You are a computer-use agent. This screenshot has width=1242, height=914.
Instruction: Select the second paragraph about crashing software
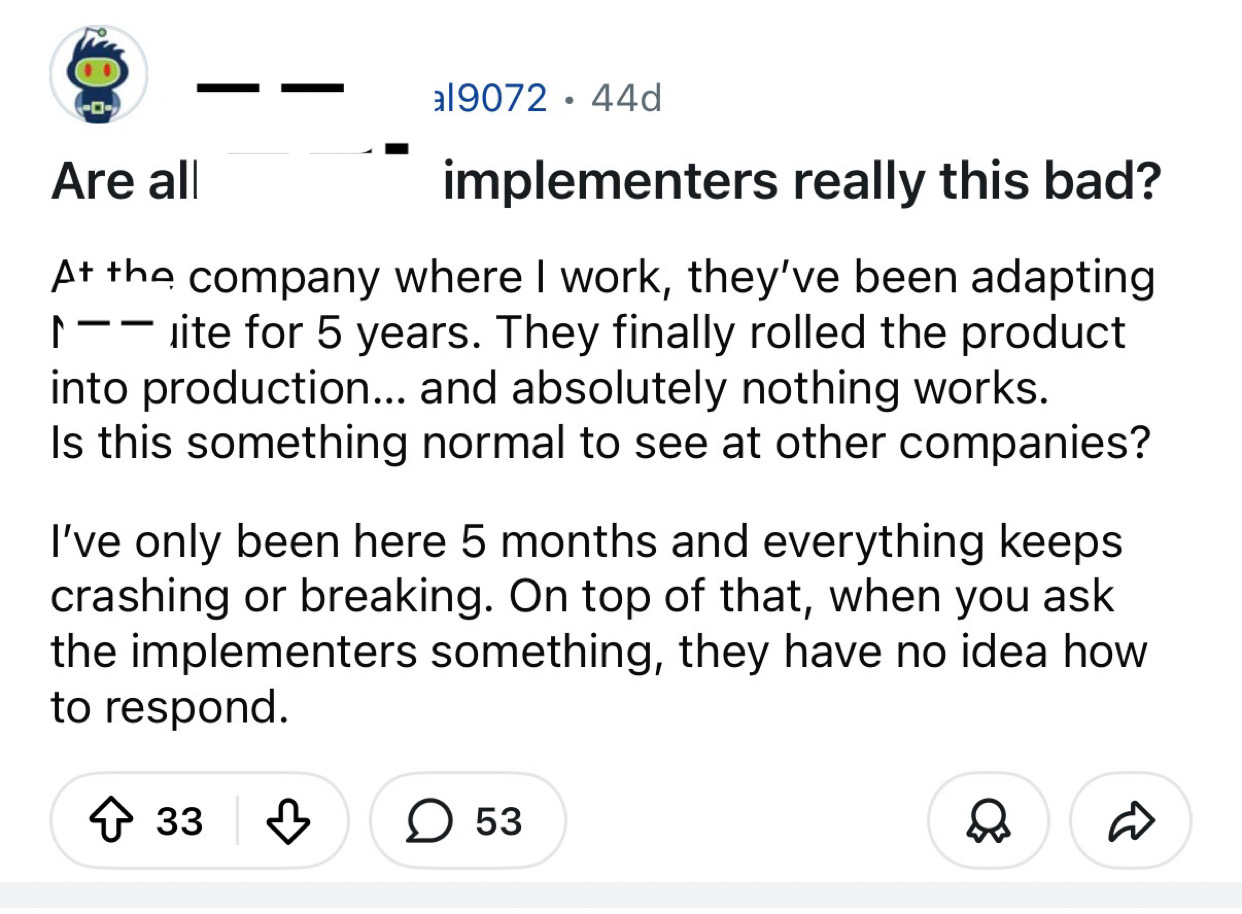point(600,622)
